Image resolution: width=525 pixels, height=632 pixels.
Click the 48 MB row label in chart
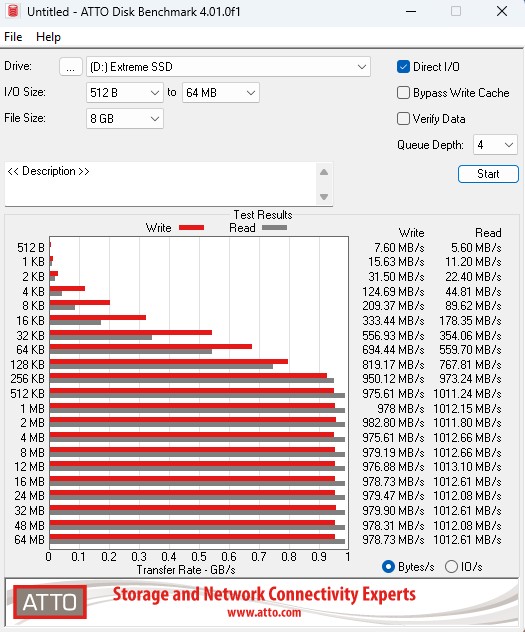29,526
